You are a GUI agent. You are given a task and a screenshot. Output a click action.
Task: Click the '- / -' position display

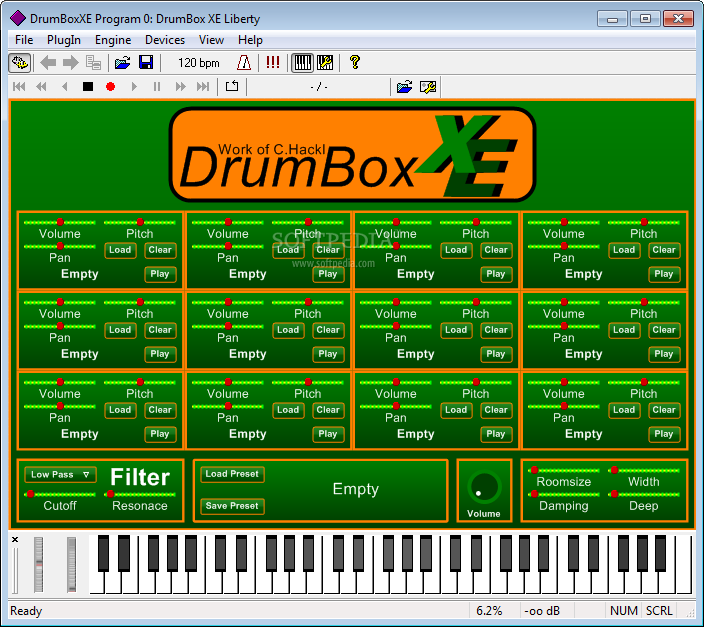click(x=319, y=87)
